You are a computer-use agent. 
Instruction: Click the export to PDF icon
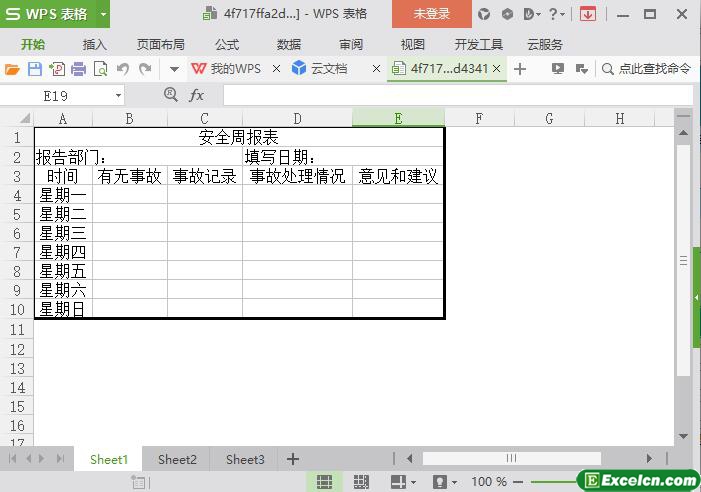(x=57, y=69)
